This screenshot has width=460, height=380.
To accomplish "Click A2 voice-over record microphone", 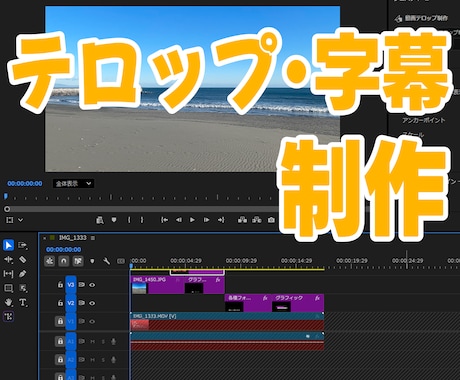I will pos(113,360).
